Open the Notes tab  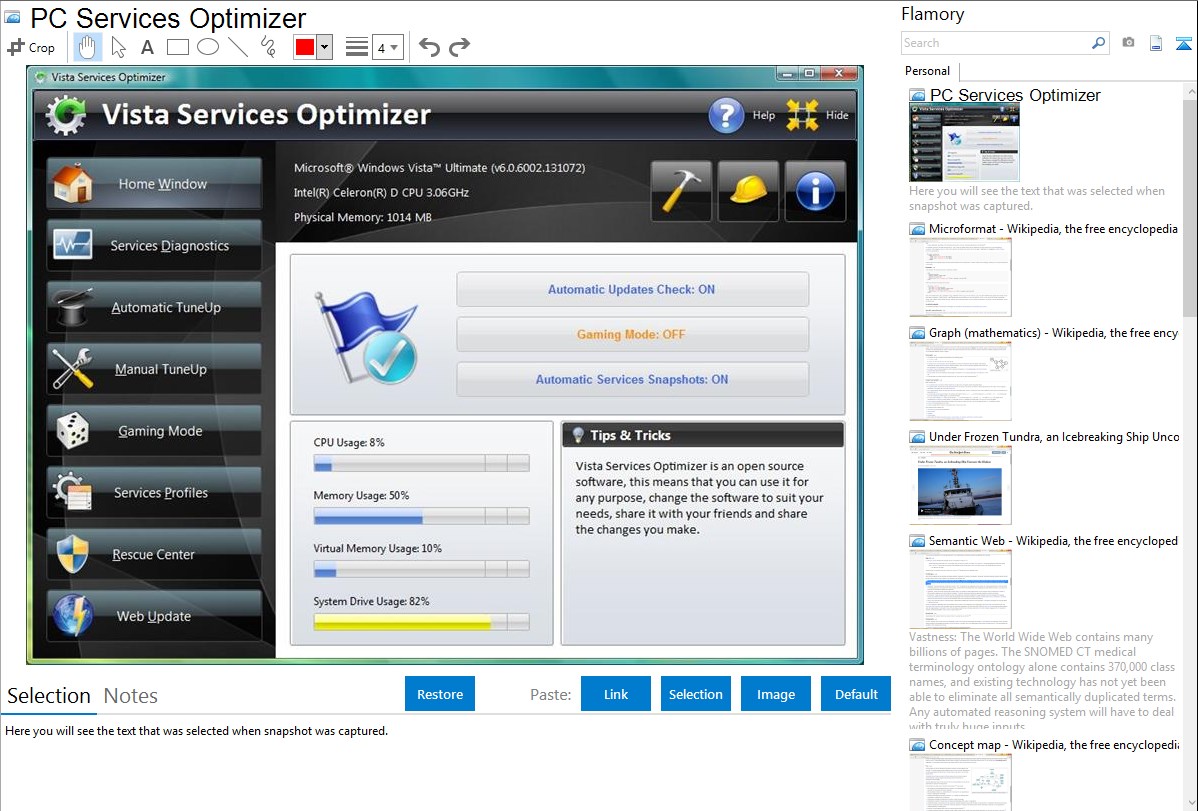131,696
